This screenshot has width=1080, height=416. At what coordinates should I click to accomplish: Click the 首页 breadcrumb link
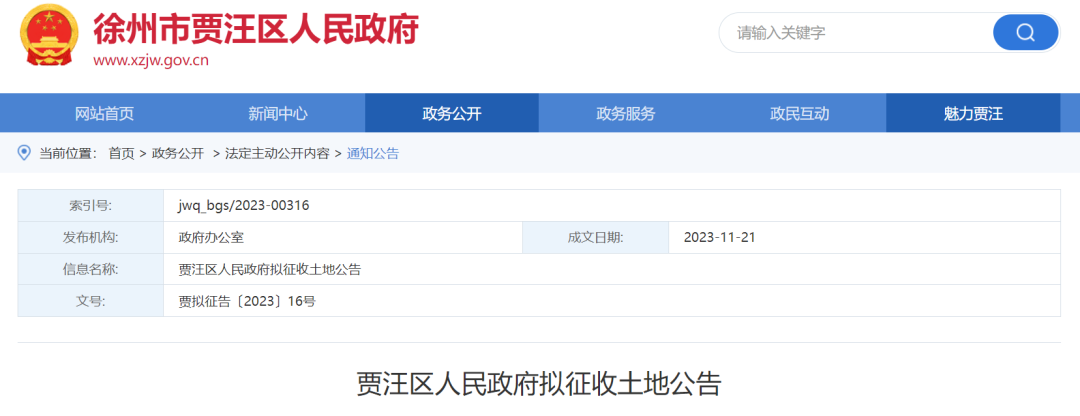click(121, 154)
